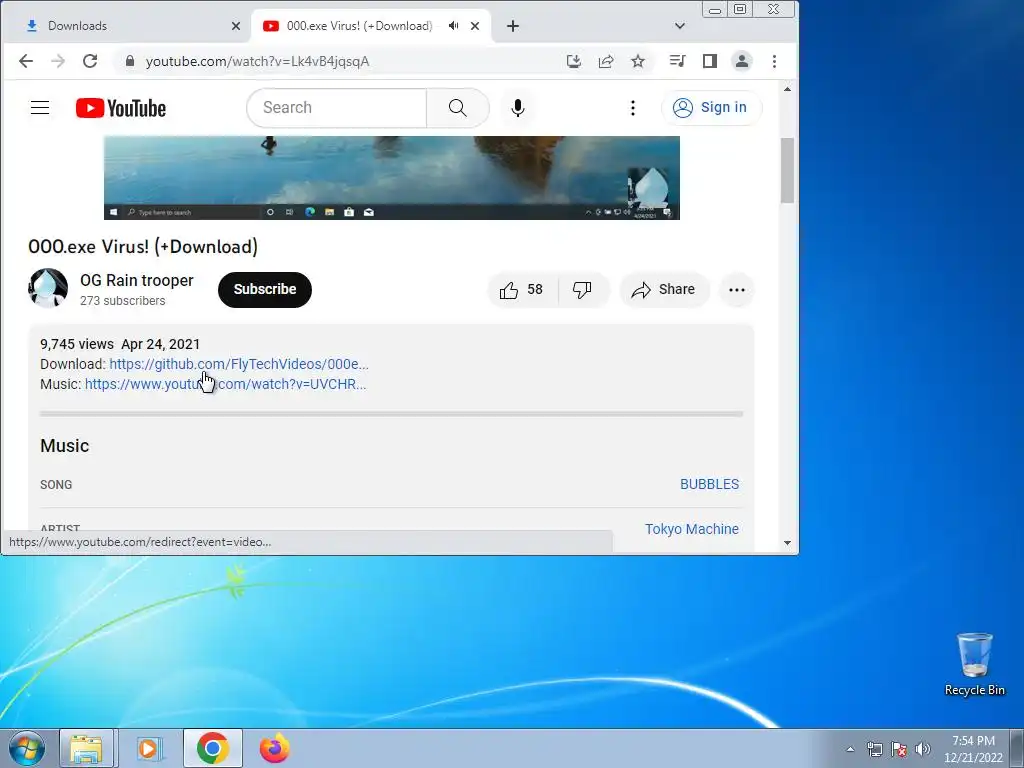1024x768 pixels.
Task: Start voice search with microphone icon
Action: click(517, 108)
